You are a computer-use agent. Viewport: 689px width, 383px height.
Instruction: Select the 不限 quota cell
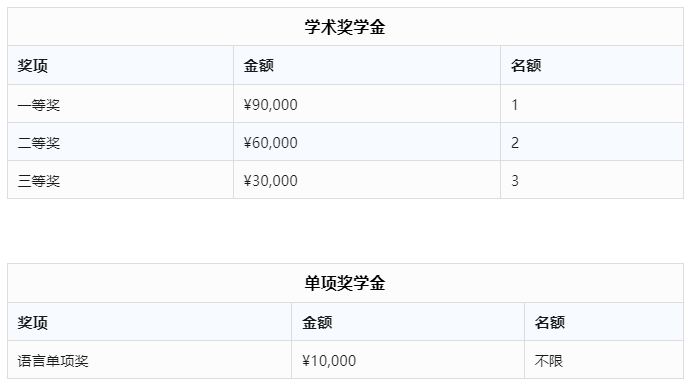coord(604,360)
